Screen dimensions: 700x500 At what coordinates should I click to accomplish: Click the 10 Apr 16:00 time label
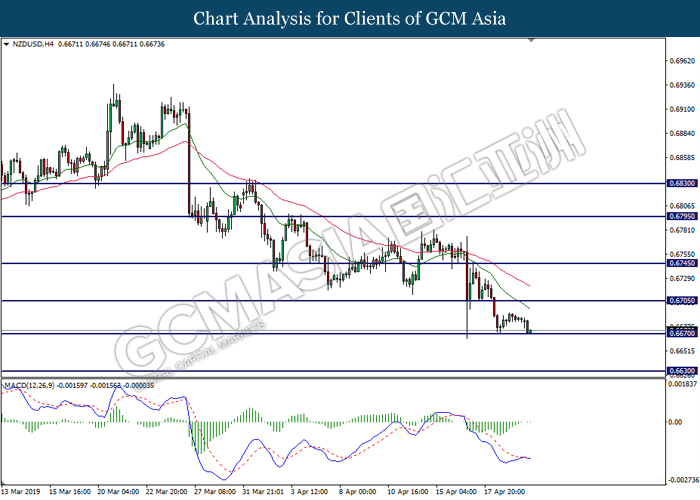408,492
